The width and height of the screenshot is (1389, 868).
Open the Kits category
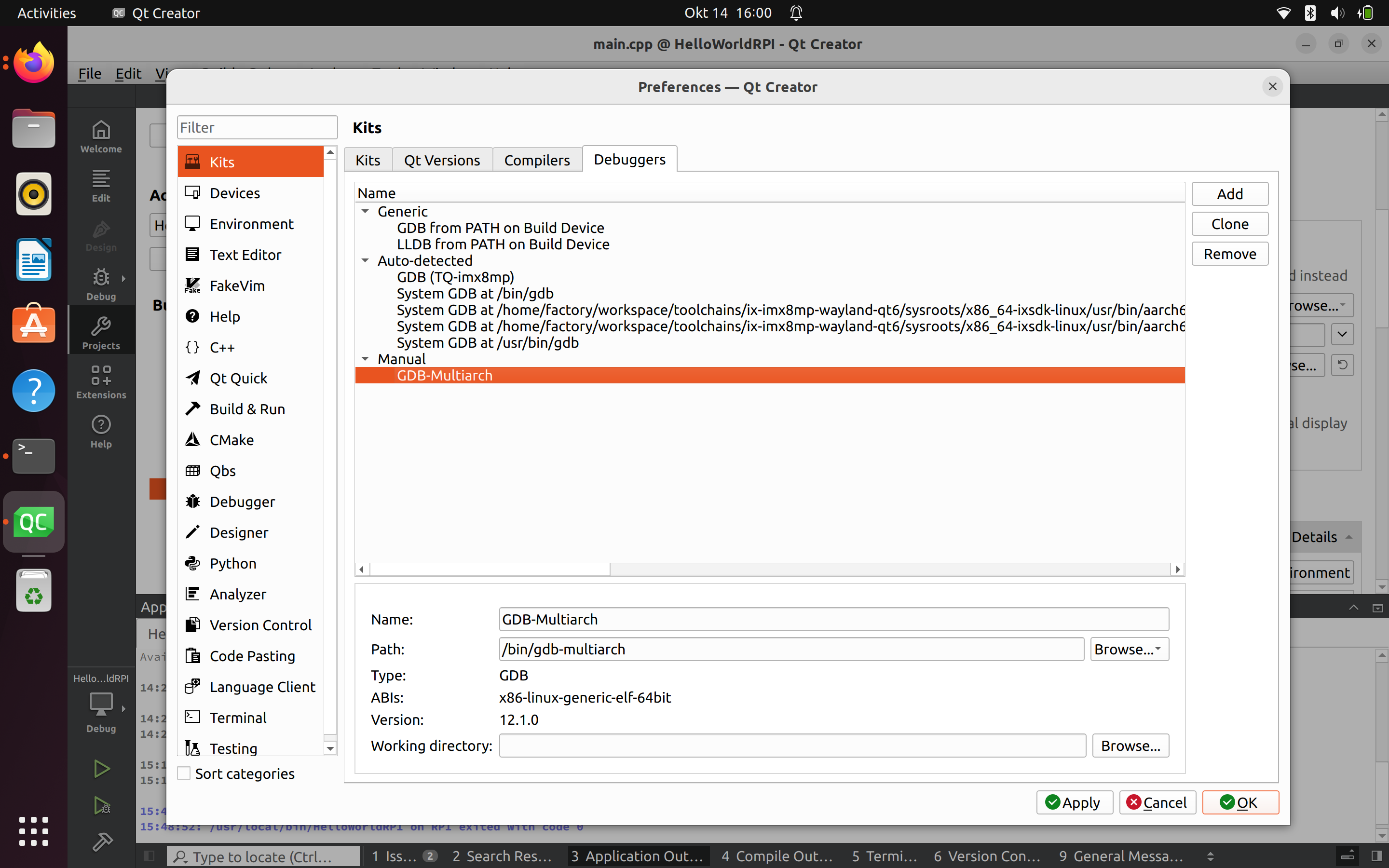[x=250, y=162]
